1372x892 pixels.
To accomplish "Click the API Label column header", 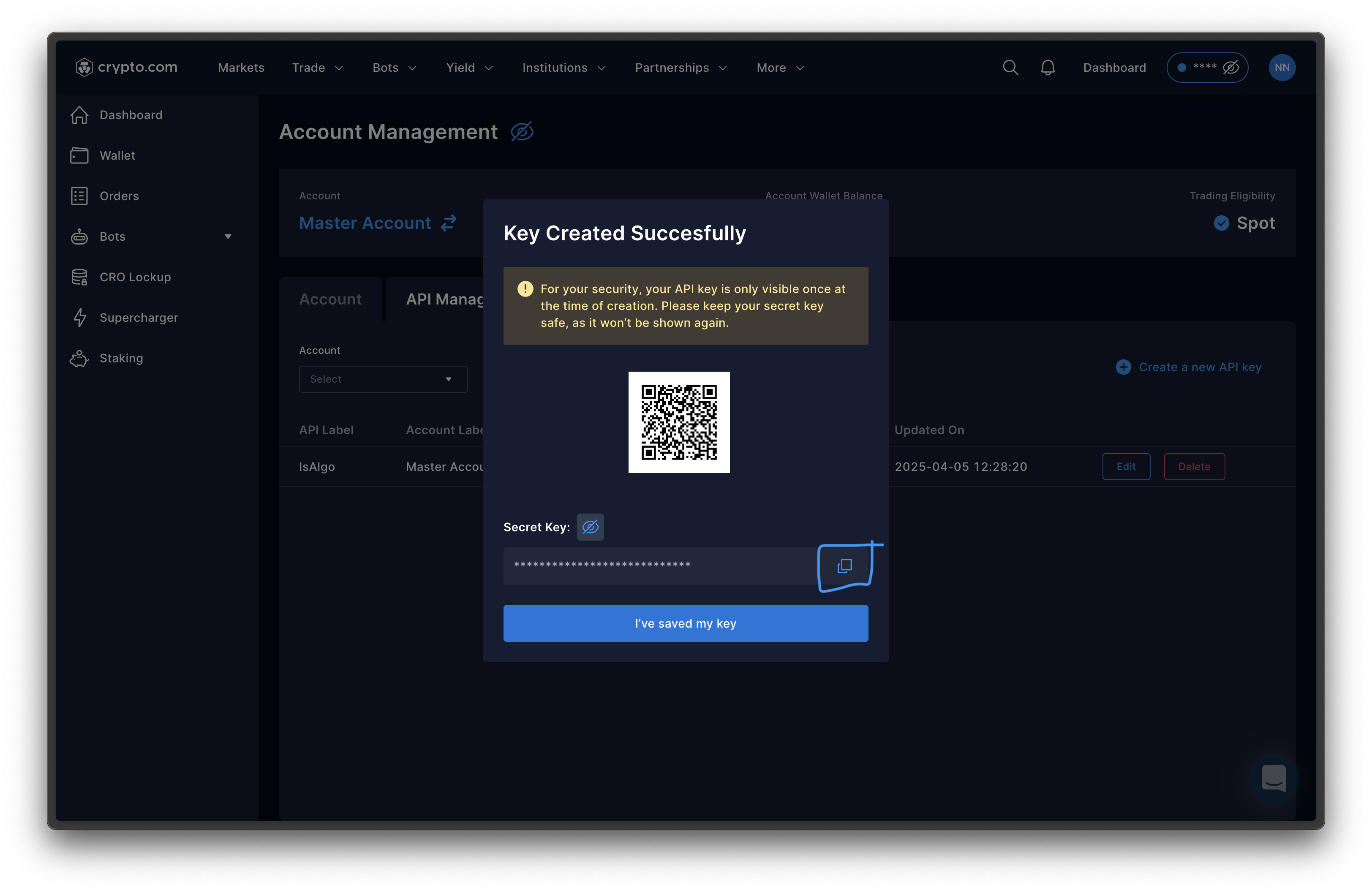I will 326,430.
